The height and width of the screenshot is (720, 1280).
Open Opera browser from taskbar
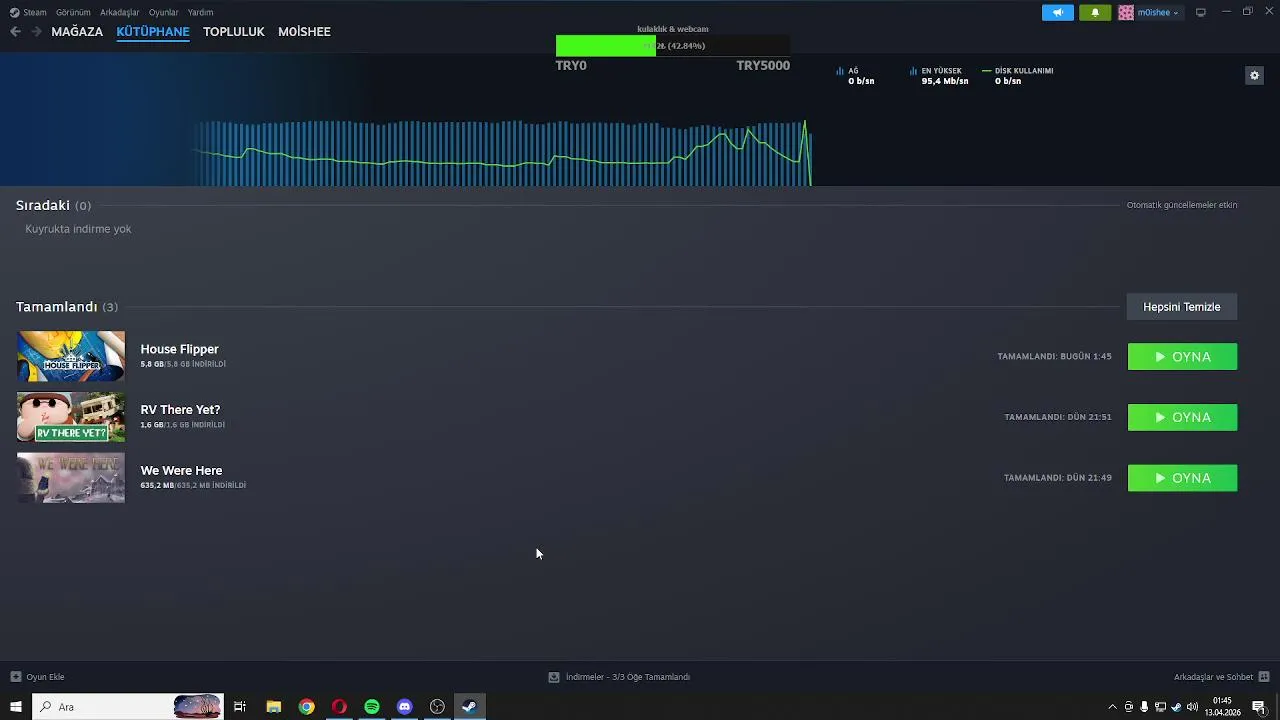click(339, 707)
